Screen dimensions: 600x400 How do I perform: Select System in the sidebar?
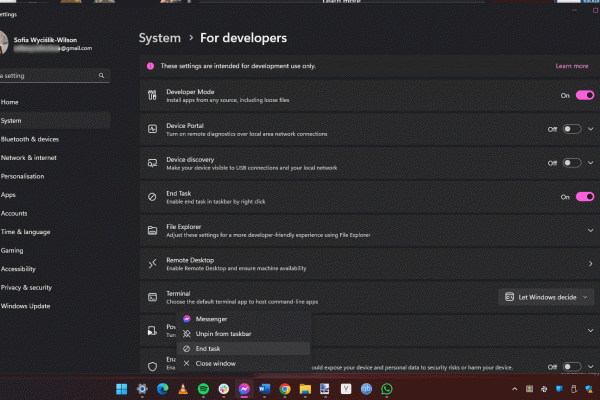55,121
